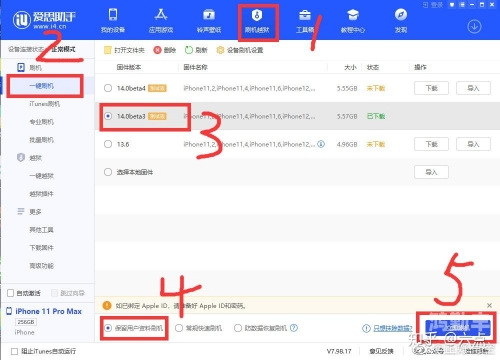Click the 固件名称 column header
500x360 pixels.
pyautogui.click(x=195, y=67)
